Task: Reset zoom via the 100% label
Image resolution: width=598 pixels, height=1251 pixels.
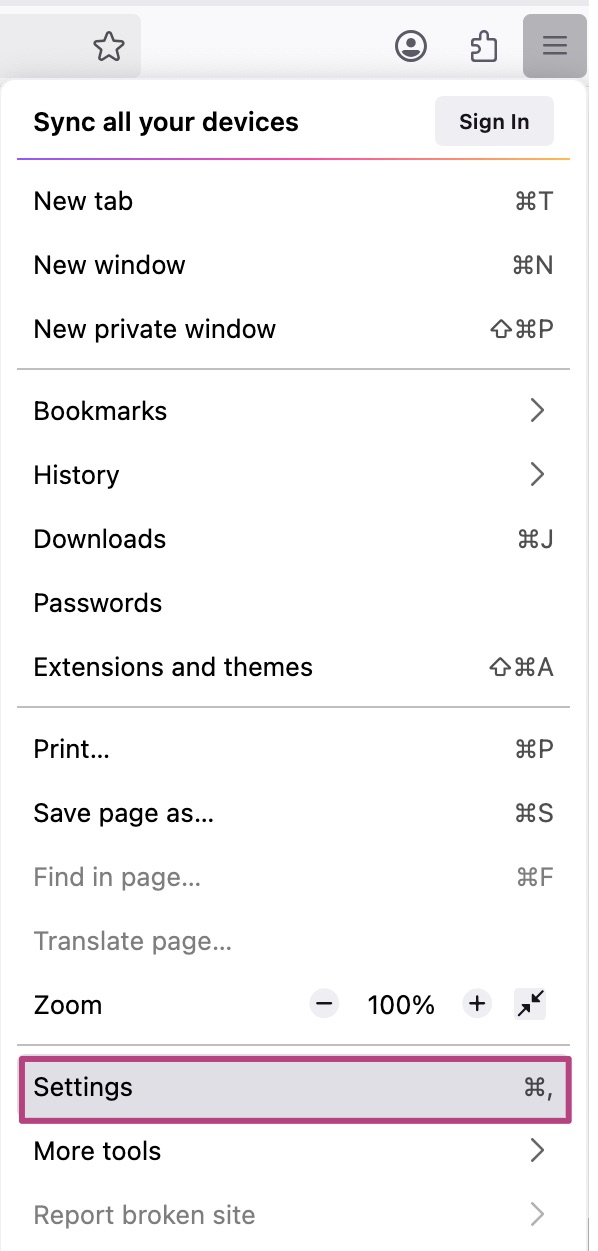Action: (x=401, y=1005)
